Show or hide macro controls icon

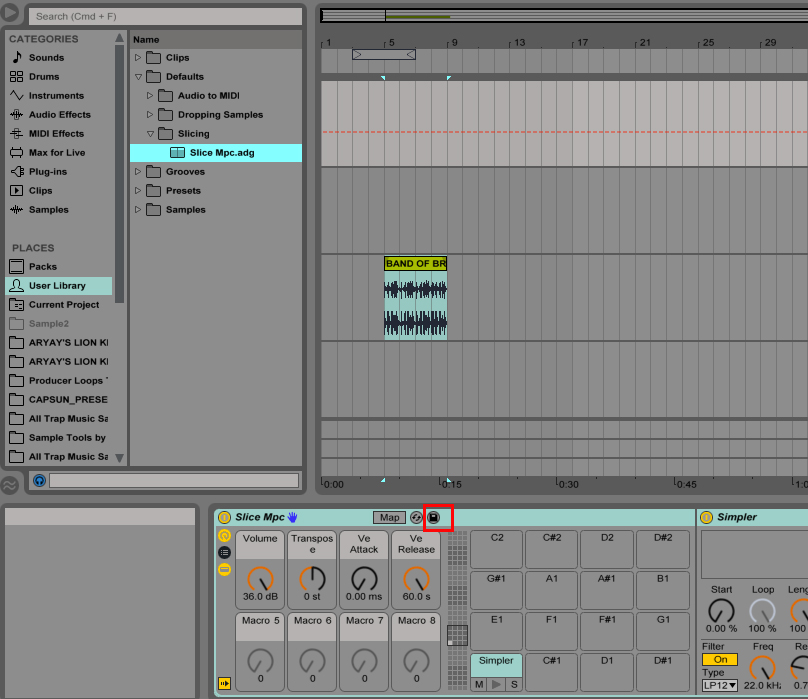pos(224,536)
